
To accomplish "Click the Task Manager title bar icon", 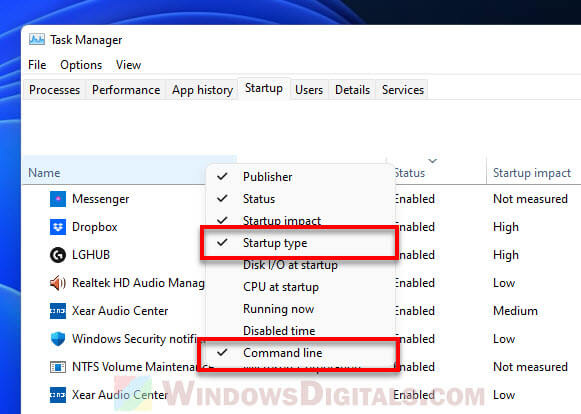I will (37, 40).
